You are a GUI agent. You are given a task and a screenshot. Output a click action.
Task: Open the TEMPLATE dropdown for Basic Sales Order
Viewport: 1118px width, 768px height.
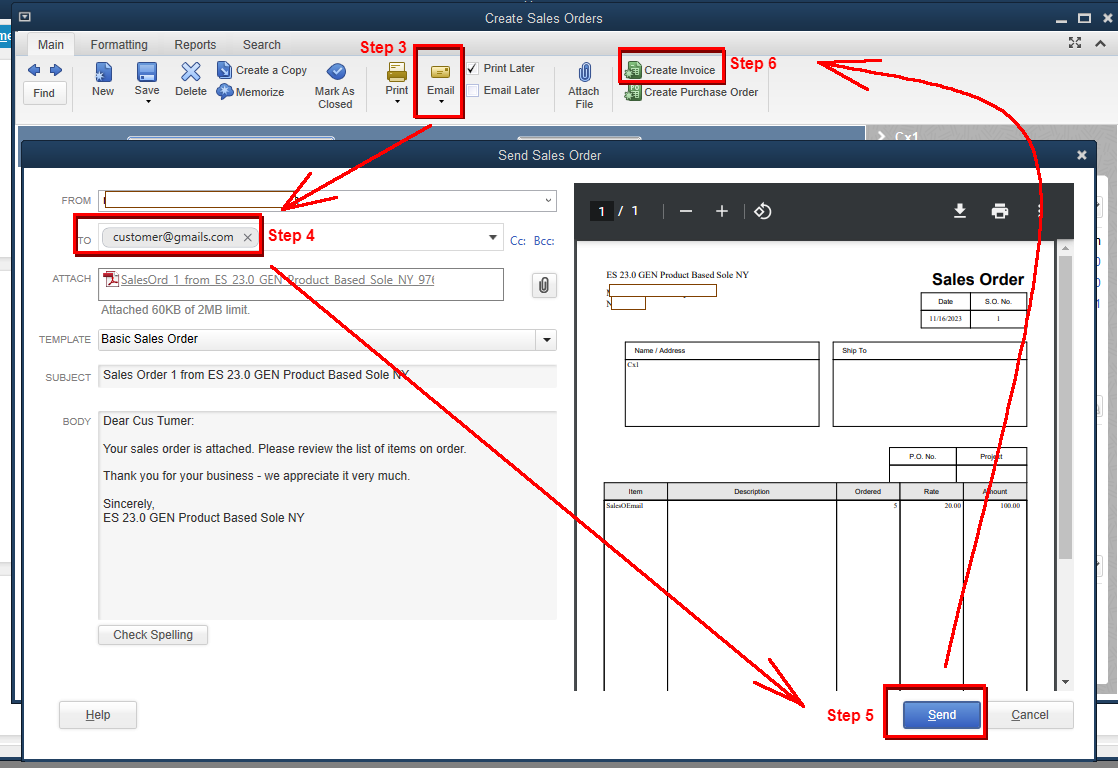pos(546,340)
